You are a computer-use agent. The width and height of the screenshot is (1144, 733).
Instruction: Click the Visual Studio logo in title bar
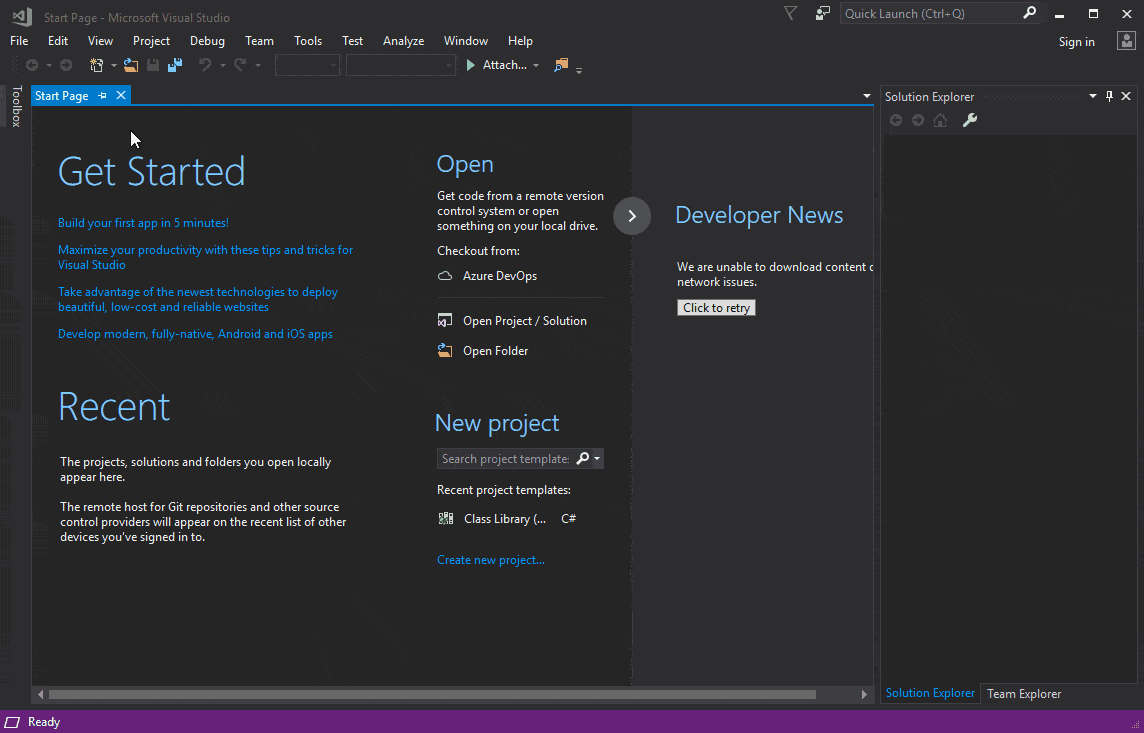[x=22, y=16]
